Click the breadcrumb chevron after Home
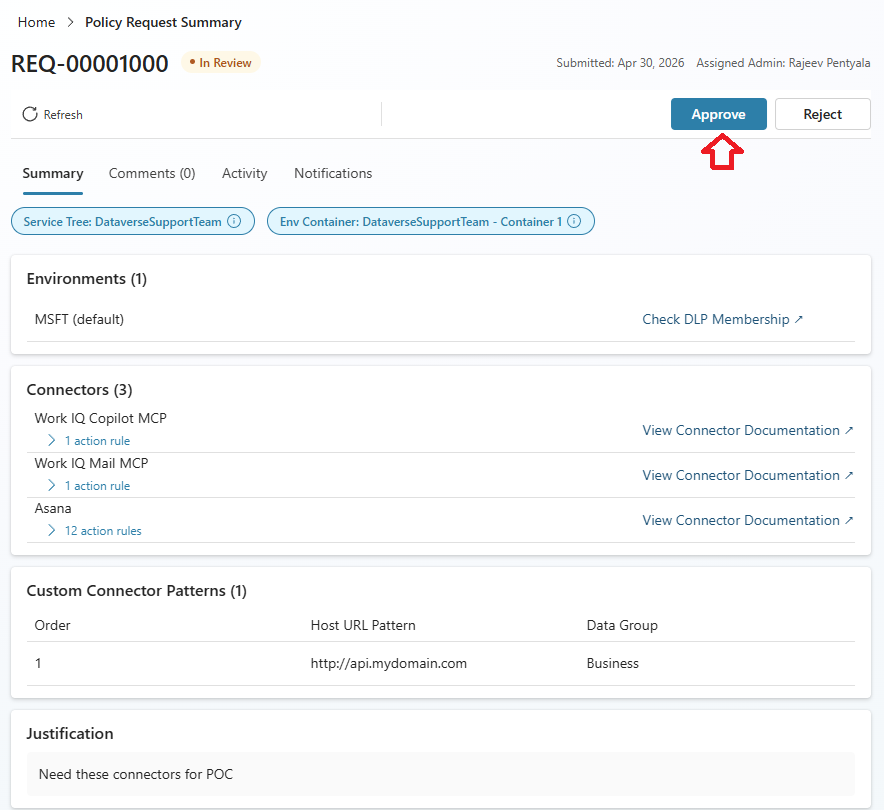This screenshot has height=810, width=884. [70, 22]
